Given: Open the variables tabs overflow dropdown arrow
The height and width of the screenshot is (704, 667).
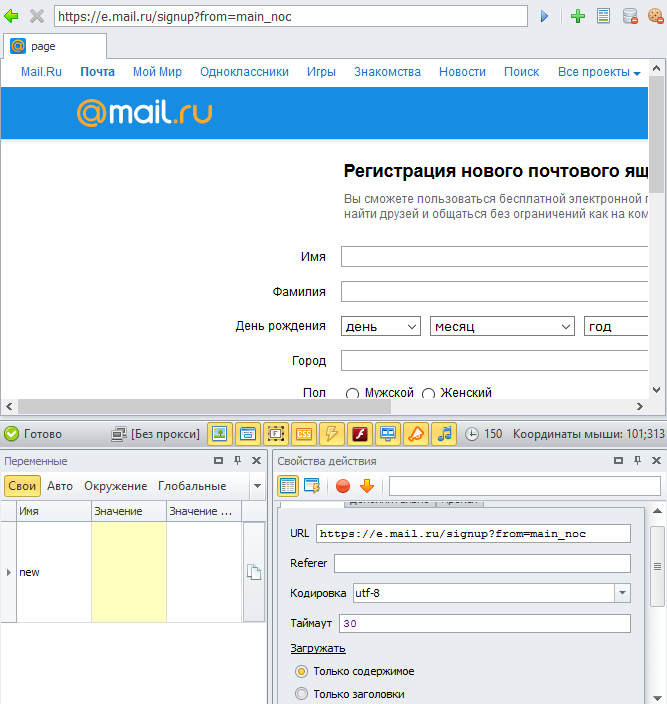Looking at the screenshot, I should pyautogui.click(x=257, y=486).
